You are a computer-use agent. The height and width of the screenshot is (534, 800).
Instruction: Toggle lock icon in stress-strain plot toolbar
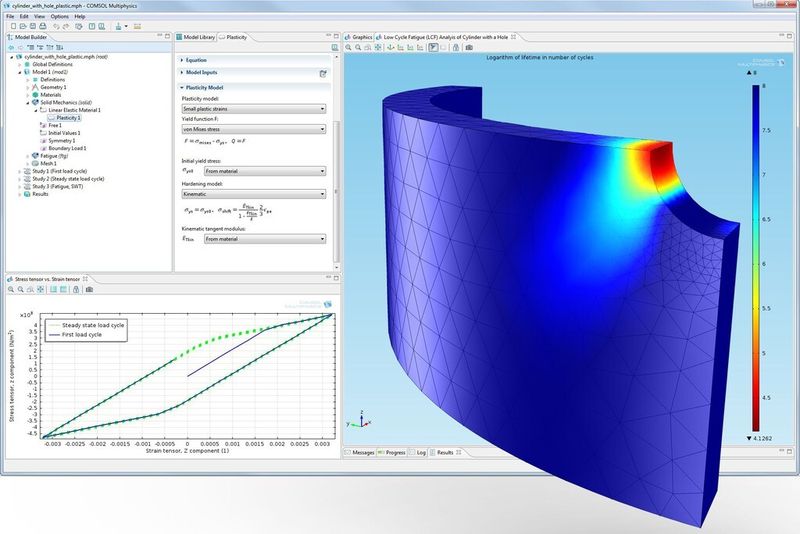[76, 290]
